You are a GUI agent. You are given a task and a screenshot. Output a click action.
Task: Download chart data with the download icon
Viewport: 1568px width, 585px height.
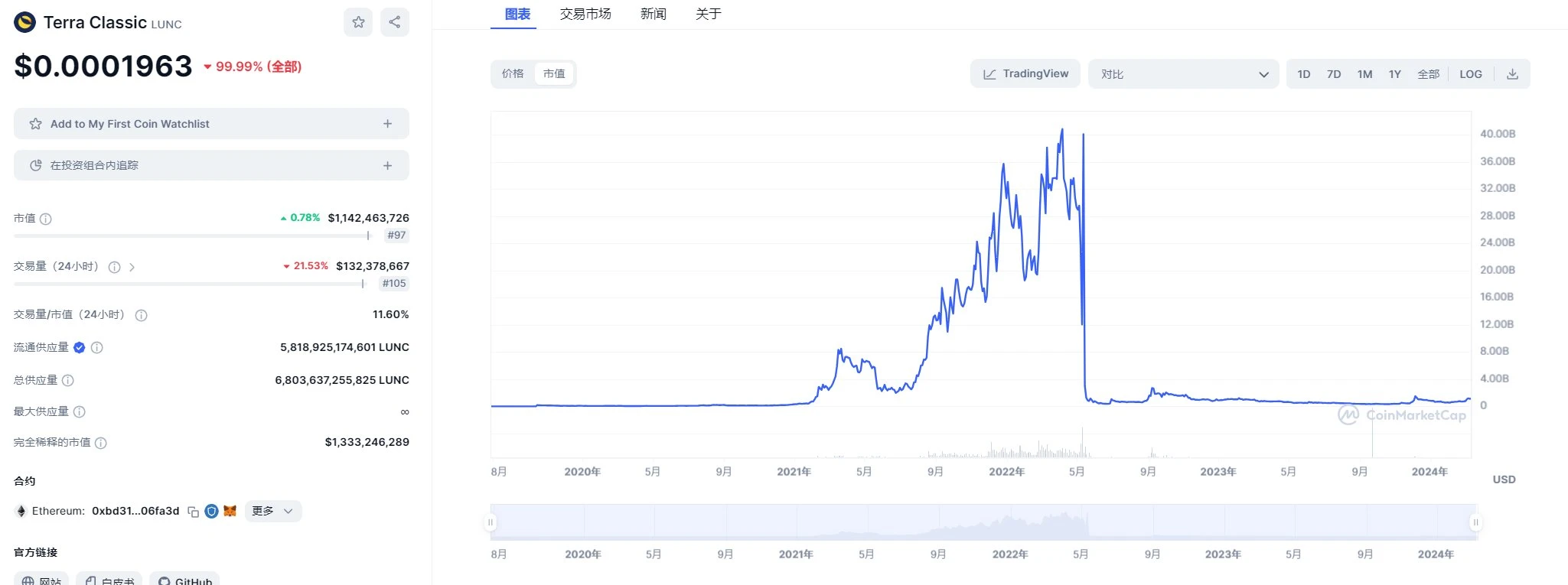pyautogui.click(x=1512, y=74)
